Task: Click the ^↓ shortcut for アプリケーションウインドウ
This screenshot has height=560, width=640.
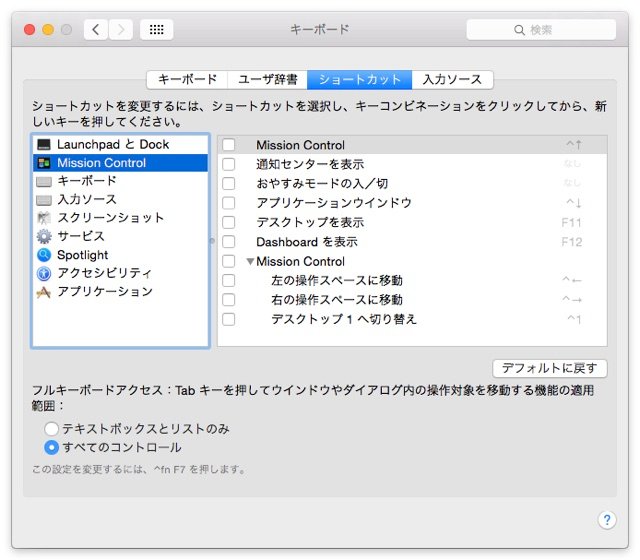Action: 573,203
